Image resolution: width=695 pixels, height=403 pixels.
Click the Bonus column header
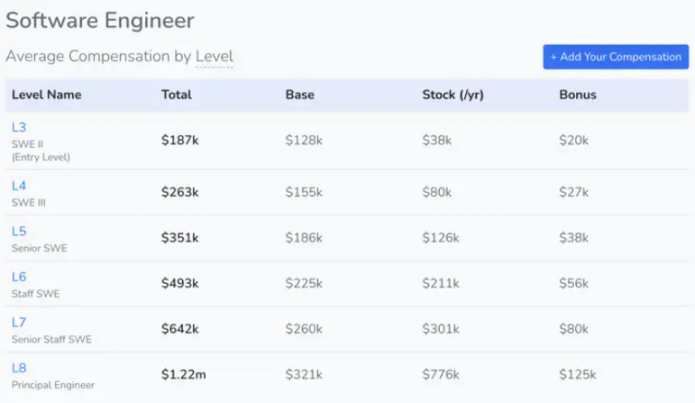(x=578, y=94)
